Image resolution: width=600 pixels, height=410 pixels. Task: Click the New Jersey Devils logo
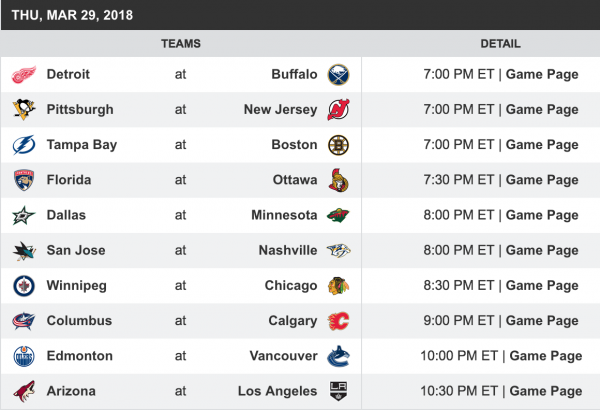339,110
